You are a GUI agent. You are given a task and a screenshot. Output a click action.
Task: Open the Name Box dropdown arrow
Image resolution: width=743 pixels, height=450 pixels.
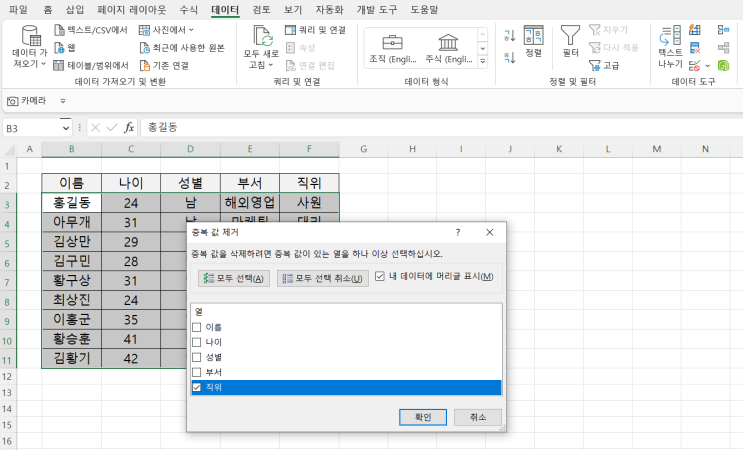[x=65, y=128]
